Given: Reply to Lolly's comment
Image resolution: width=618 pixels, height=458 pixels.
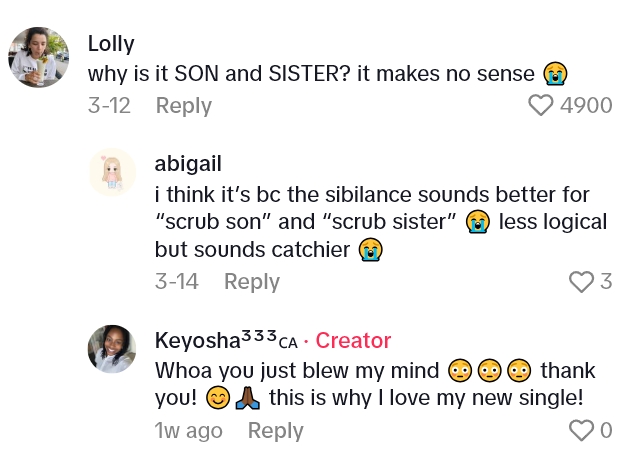Looking at the screenshot, I should point(184,105).
